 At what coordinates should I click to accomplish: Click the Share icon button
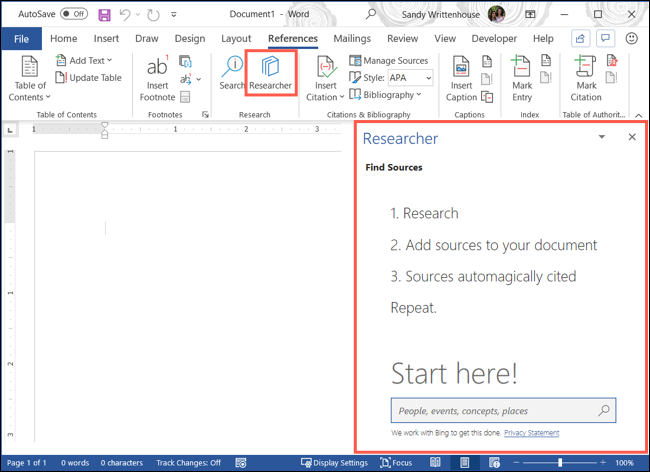580,39
